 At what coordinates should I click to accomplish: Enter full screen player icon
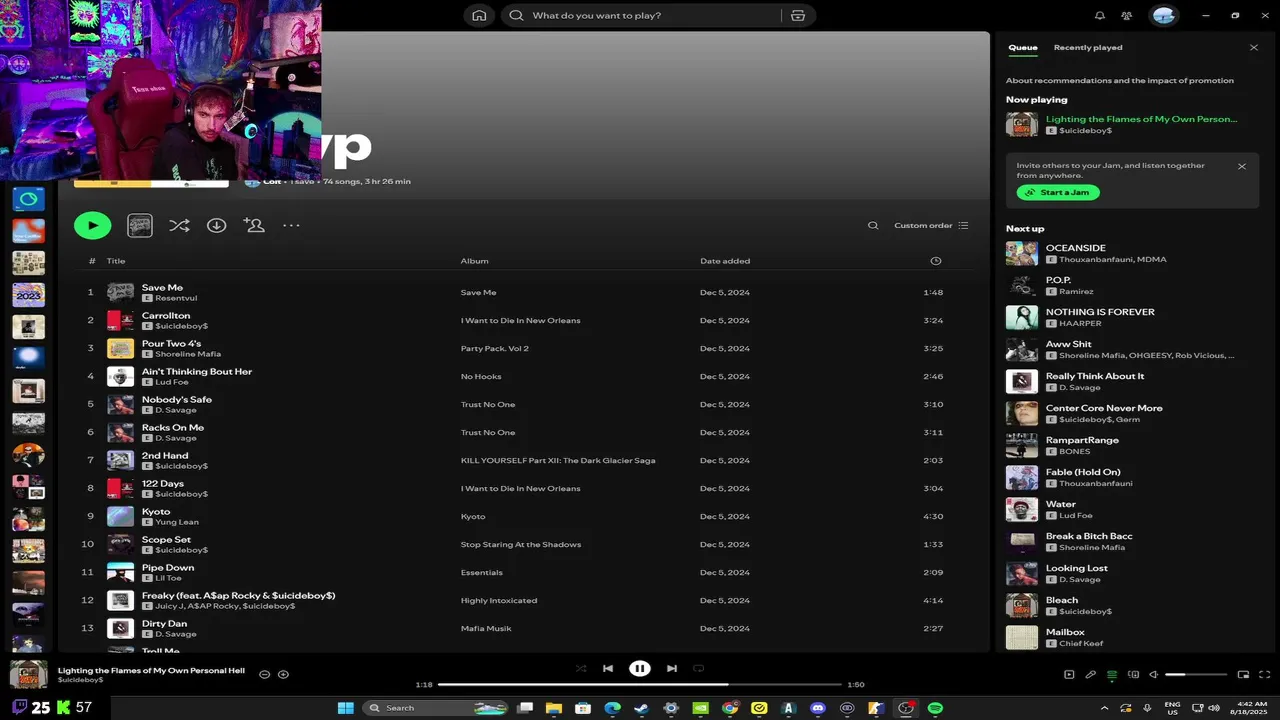coord(1265,675)
